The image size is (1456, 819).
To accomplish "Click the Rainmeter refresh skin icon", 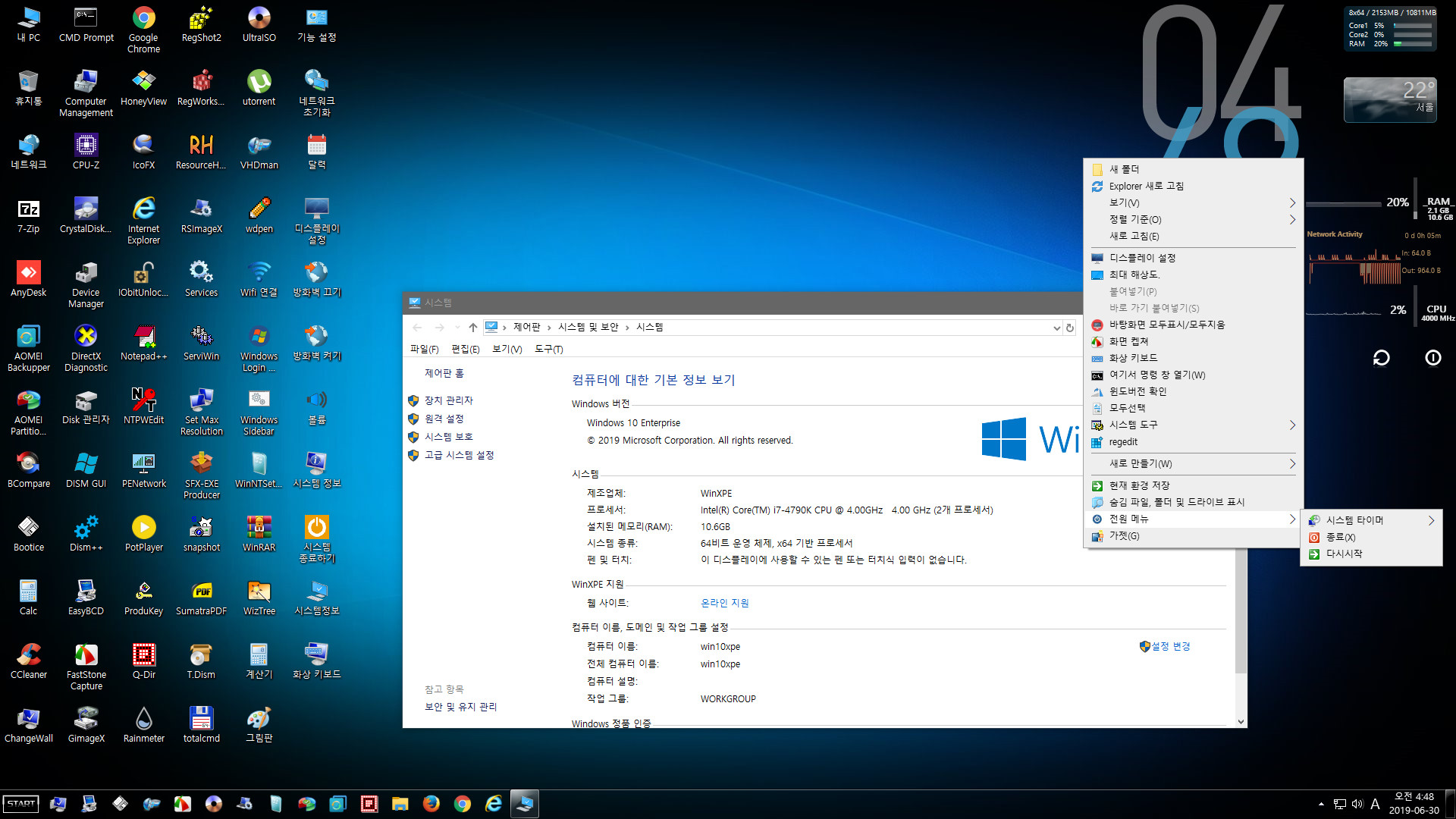I will click(x=1381, y=358).
